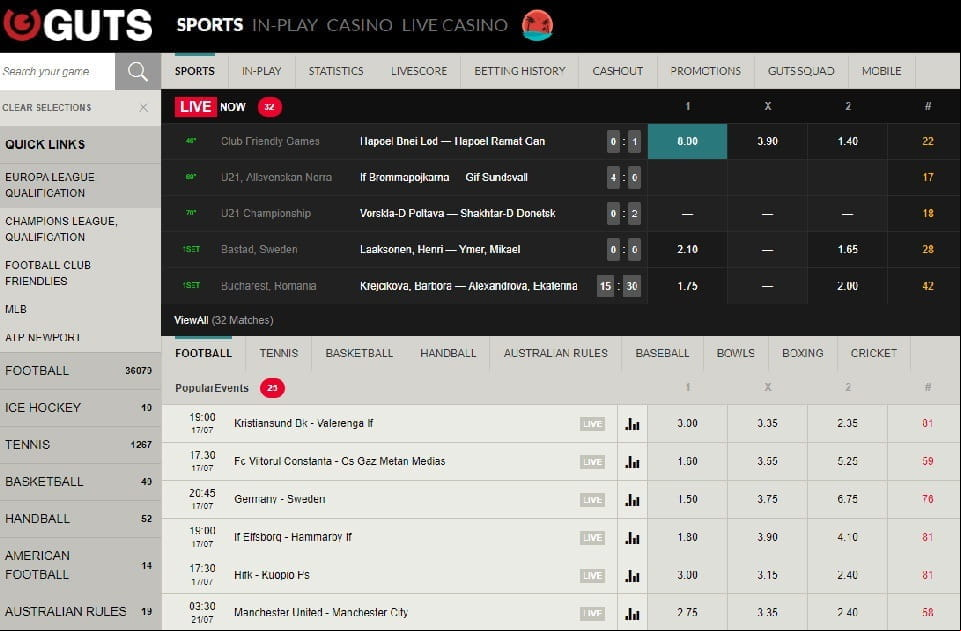Click LIVE badge for Hifk - Kuopio Ps
This screenshot has height=631, width=961.
592,576
